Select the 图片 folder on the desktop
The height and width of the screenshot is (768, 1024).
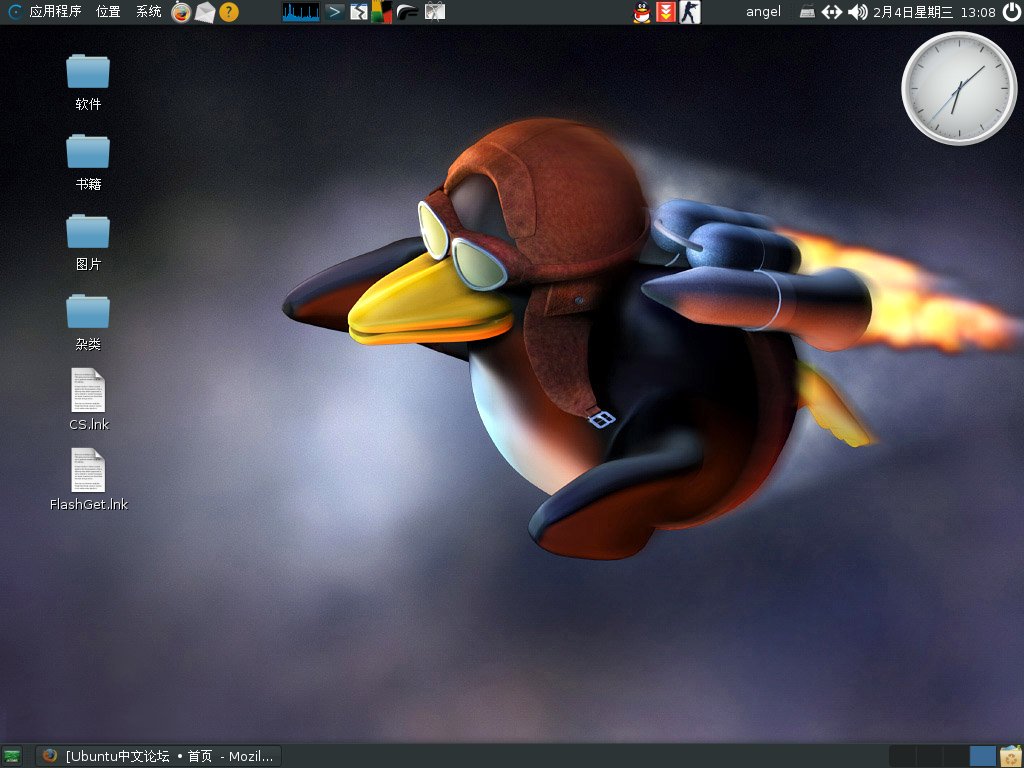pos(88,242)
